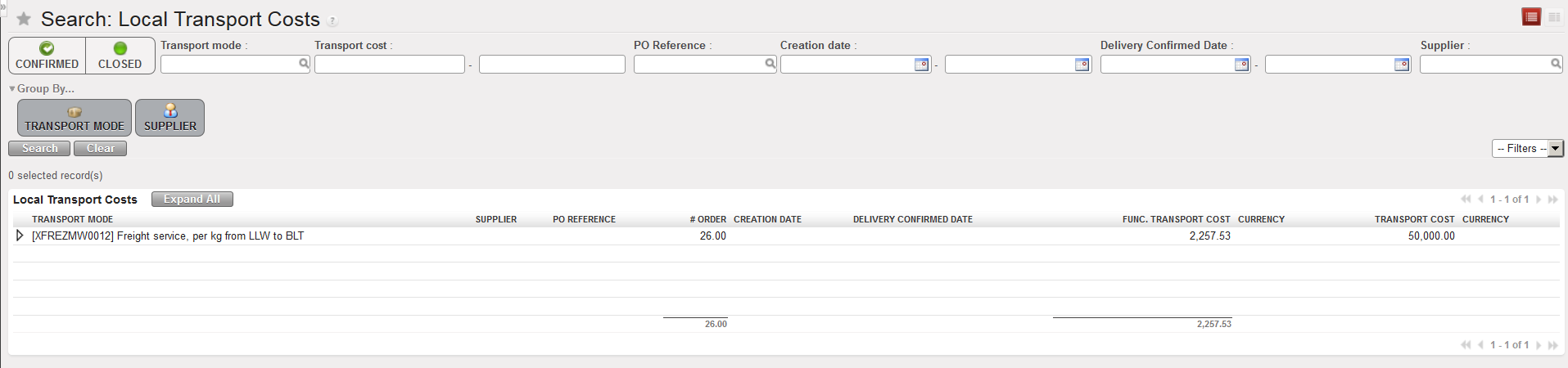1568x368 pixels.
Task: Open the Filters dropdown
Action: pyautogui.click(x=1528, y=148)
